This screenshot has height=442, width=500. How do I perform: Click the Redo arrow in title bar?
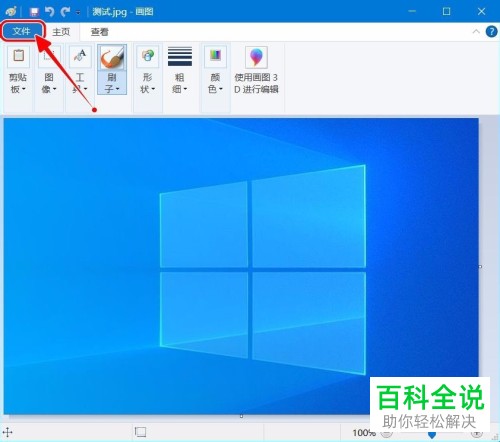point(65,12)
